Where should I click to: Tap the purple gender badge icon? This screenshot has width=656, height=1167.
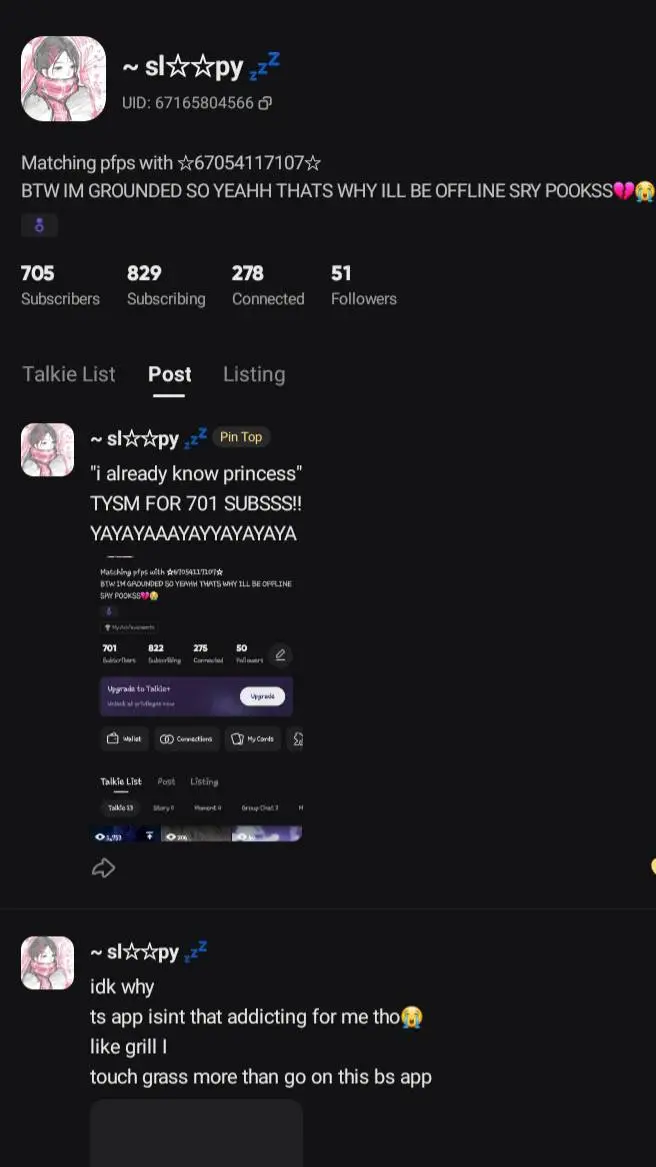pyautogui.click(x=39, y=226)
